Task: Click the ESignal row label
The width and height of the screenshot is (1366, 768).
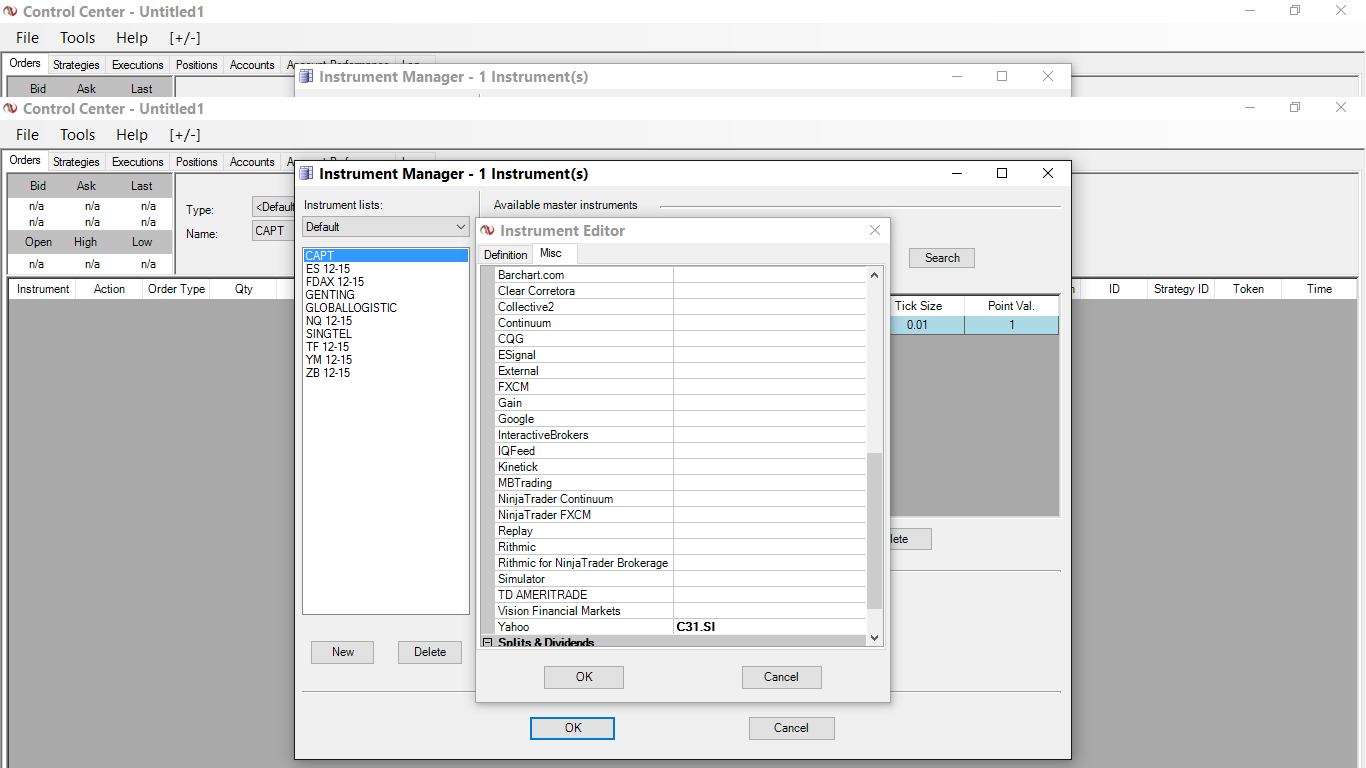Action: pyautogui.click(x=517, y=355)
